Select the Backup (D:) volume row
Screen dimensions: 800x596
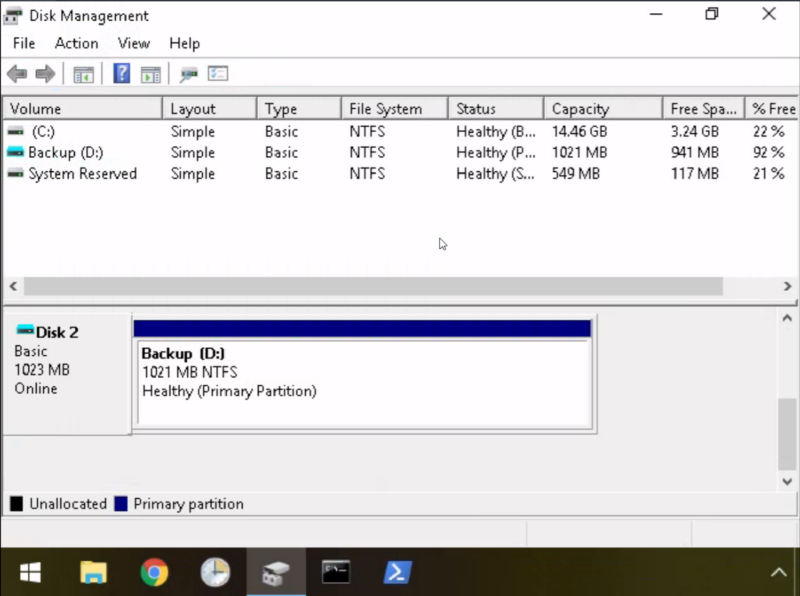coord(65,153)
